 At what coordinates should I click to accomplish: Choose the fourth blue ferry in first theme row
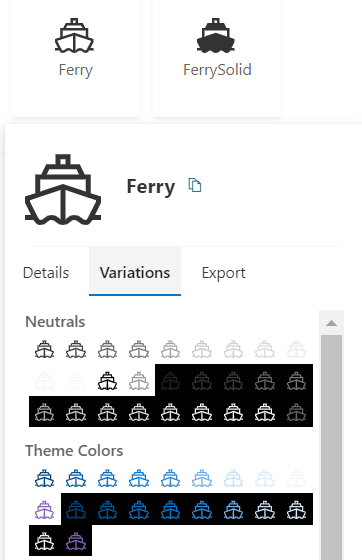[139, 478]
